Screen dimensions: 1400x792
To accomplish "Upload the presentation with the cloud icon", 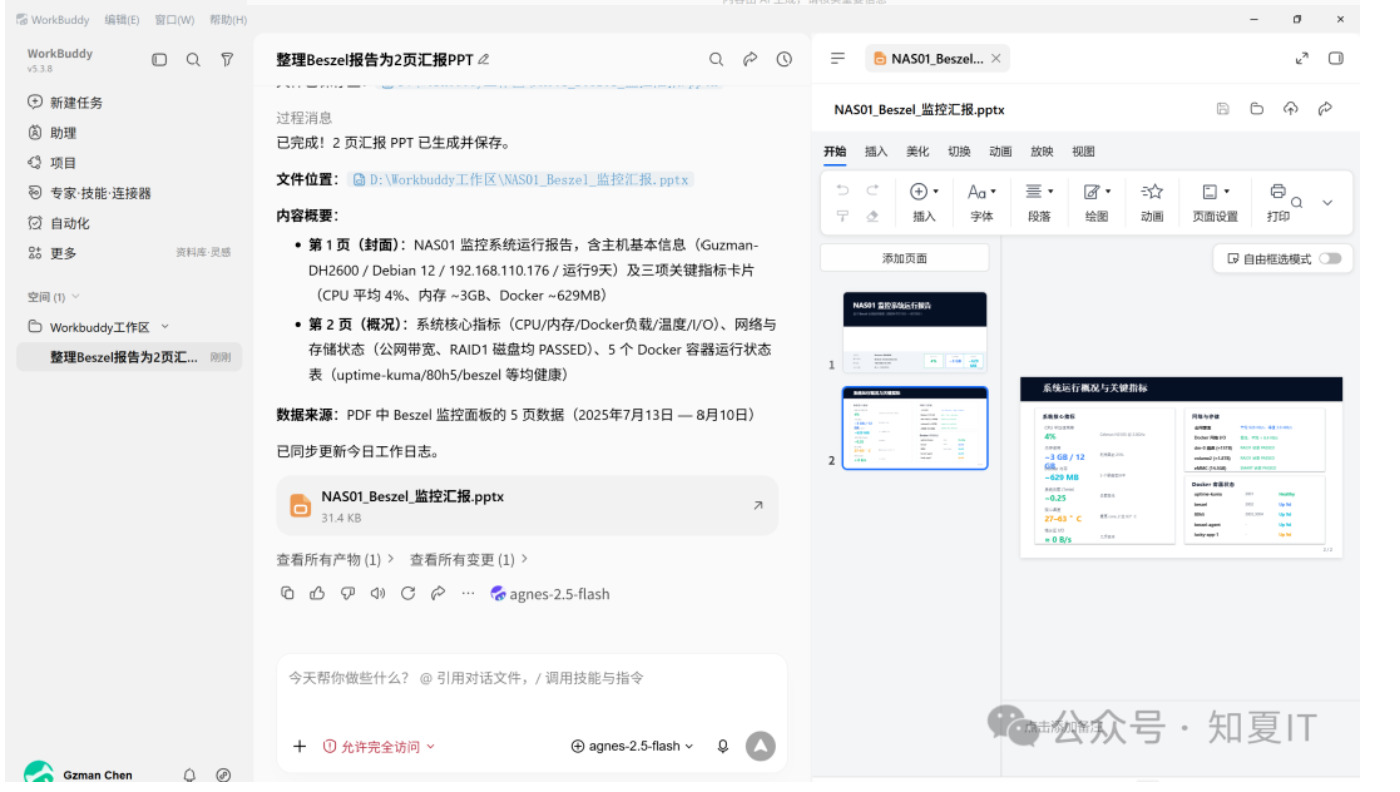I will tap(1291, 109).
